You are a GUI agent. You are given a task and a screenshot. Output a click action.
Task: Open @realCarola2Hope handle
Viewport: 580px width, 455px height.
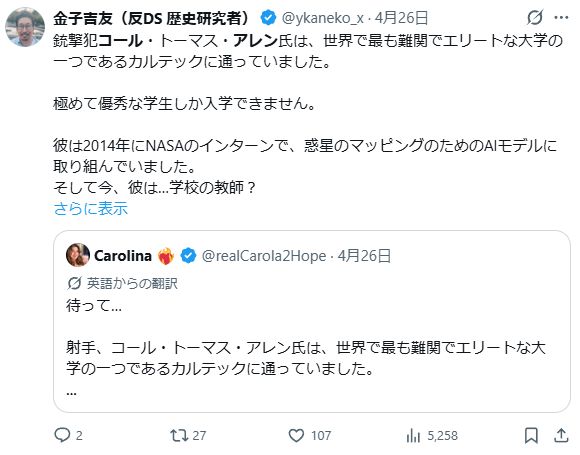click(264, 256)
